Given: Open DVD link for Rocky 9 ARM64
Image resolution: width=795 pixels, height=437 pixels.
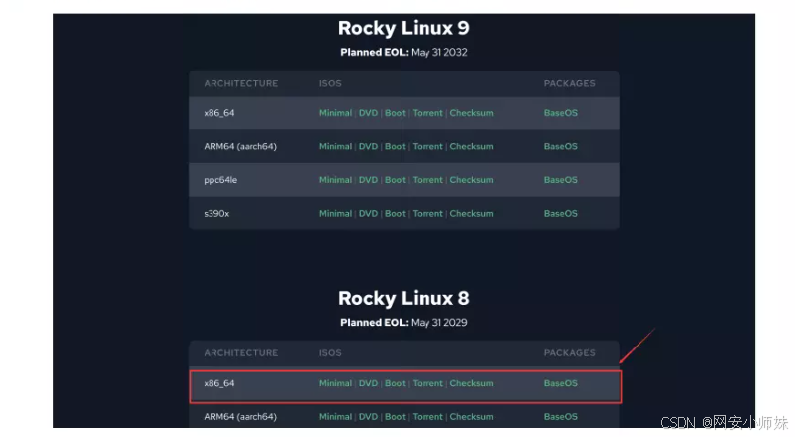Looking at the screenshot, I should (x=368, y=147).
